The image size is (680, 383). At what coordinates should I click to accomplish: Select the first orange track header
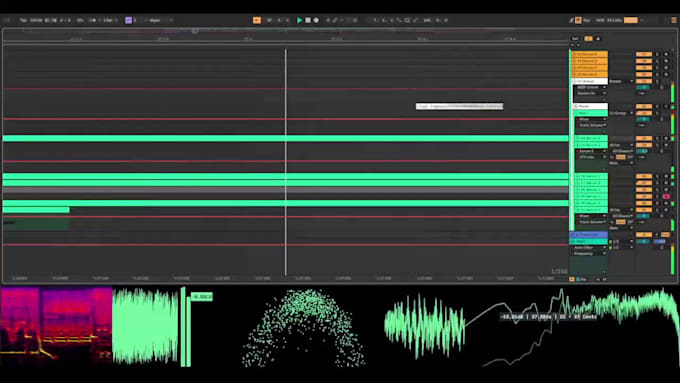(590, 54)
